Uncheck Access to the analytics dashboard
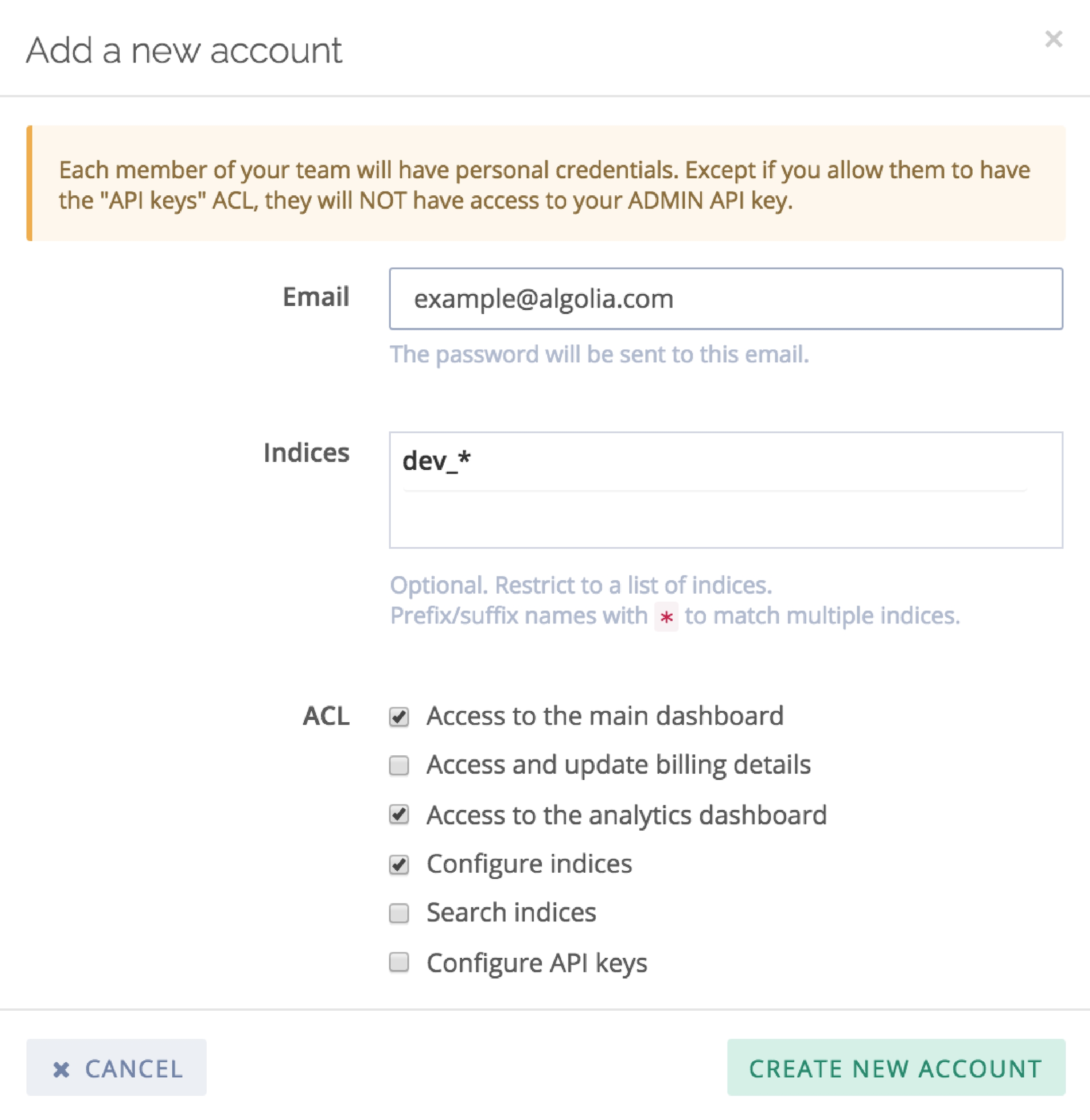Screen dimensions: 1090x1120 [x=399, y=814]
